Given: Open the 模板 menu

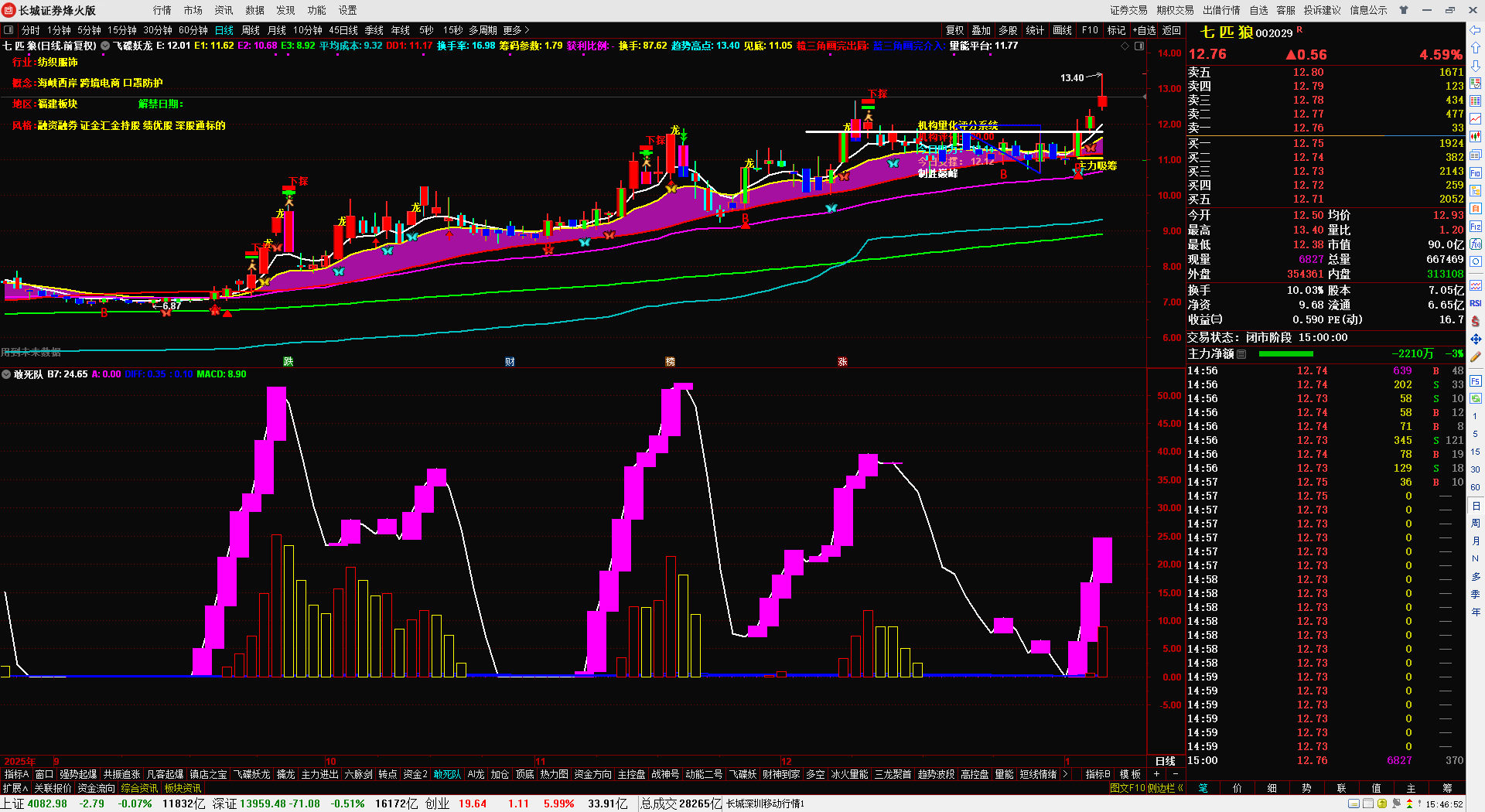Looking at the screenshot, I should [1131, 774].
